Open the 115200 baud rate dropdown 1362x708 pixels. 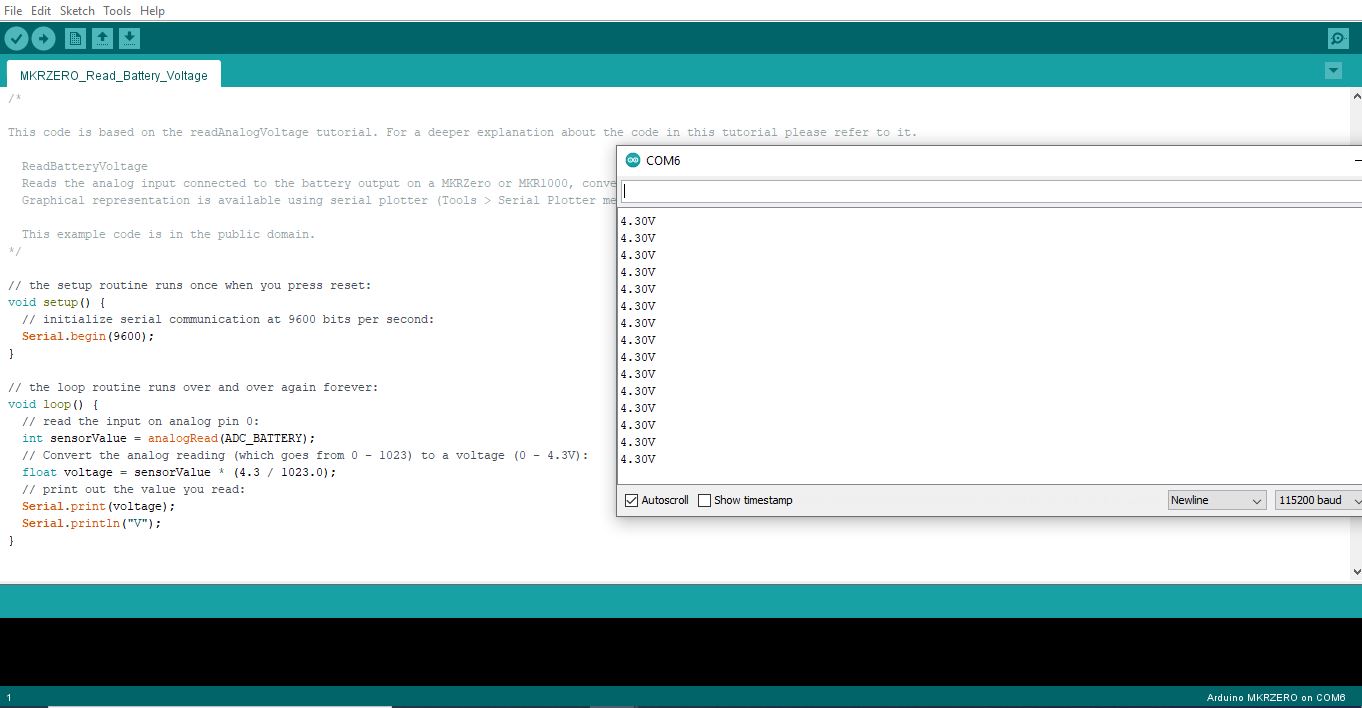1318,500
